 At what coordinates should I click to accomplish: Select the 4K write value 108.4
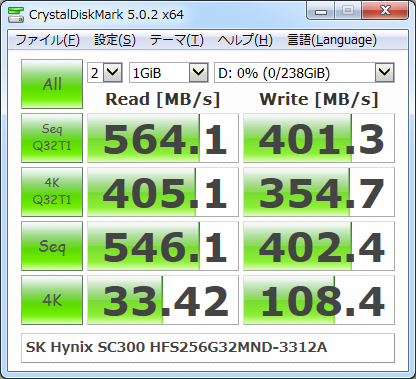(x=319, y=300)
